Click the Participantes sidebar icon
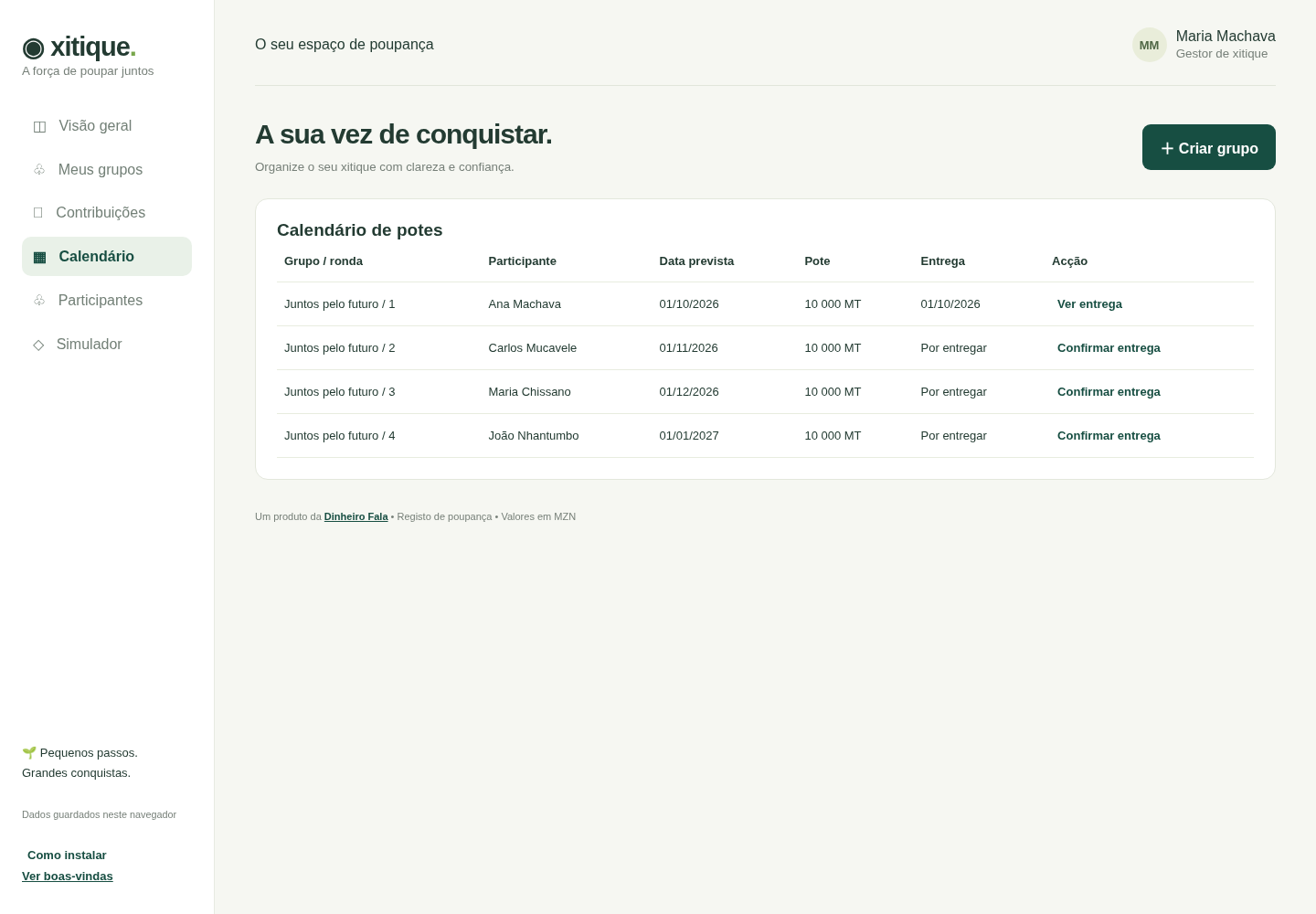The height and width of the screenshot is (914, 1316). 39,301
